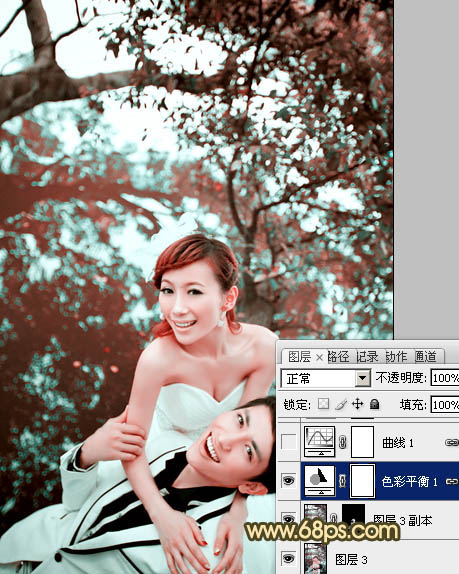Click the 图层 3 layer thumbnail

click(x=316, y=558)
